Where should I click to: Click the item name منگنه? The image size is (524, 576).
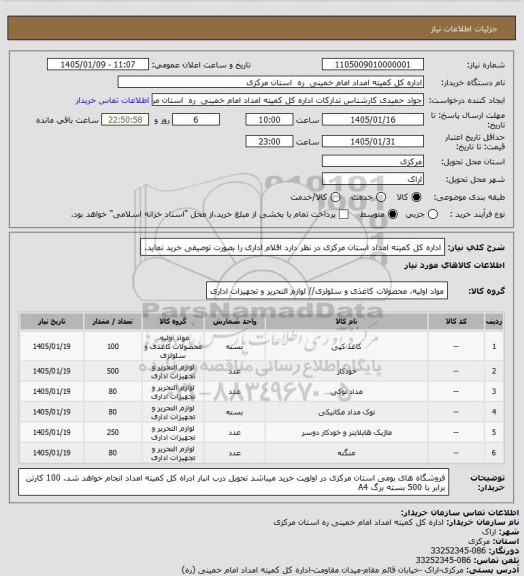click(347, 453)
